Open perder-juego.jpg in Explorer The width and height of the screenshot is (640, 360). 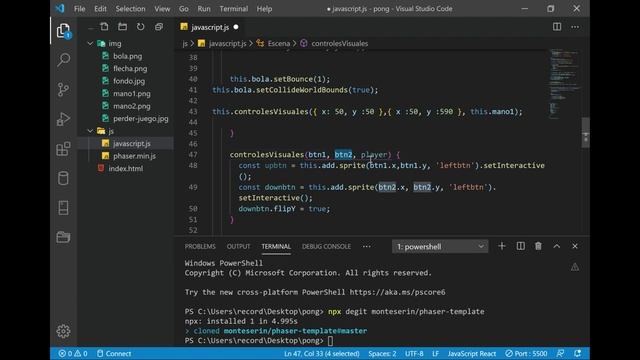click(140, 119)
